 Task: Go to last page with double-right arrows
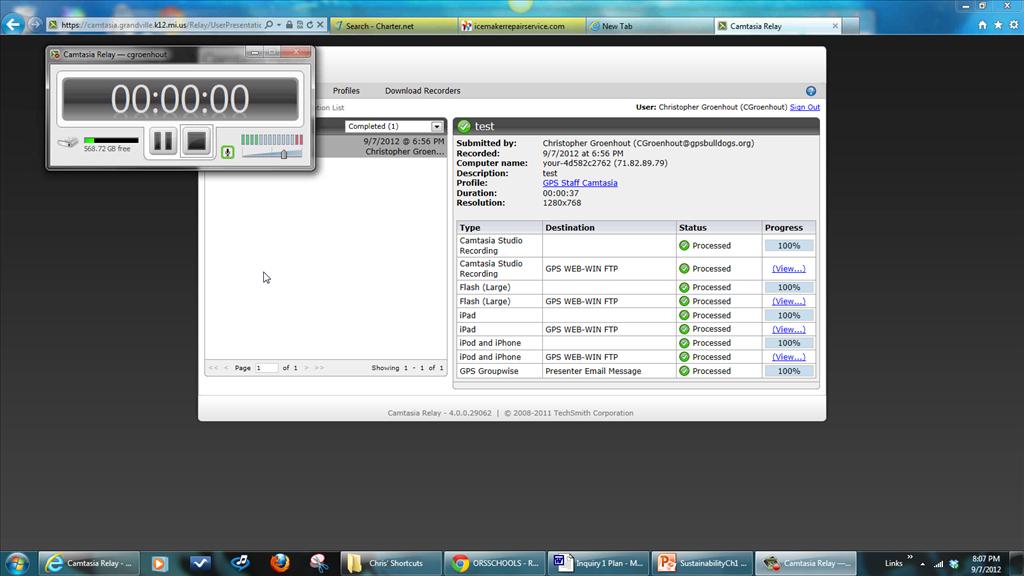pyautogui.click(x=319, y=368)
